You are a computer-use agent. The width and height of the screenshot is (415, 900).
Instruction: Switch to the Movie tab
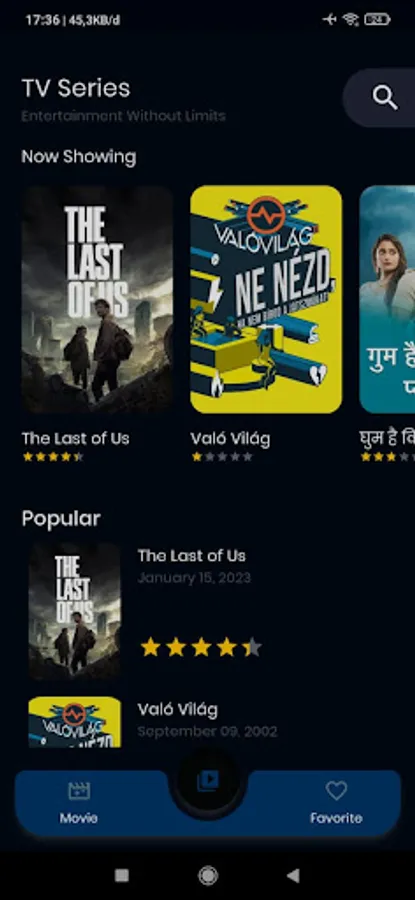(79, 802)
